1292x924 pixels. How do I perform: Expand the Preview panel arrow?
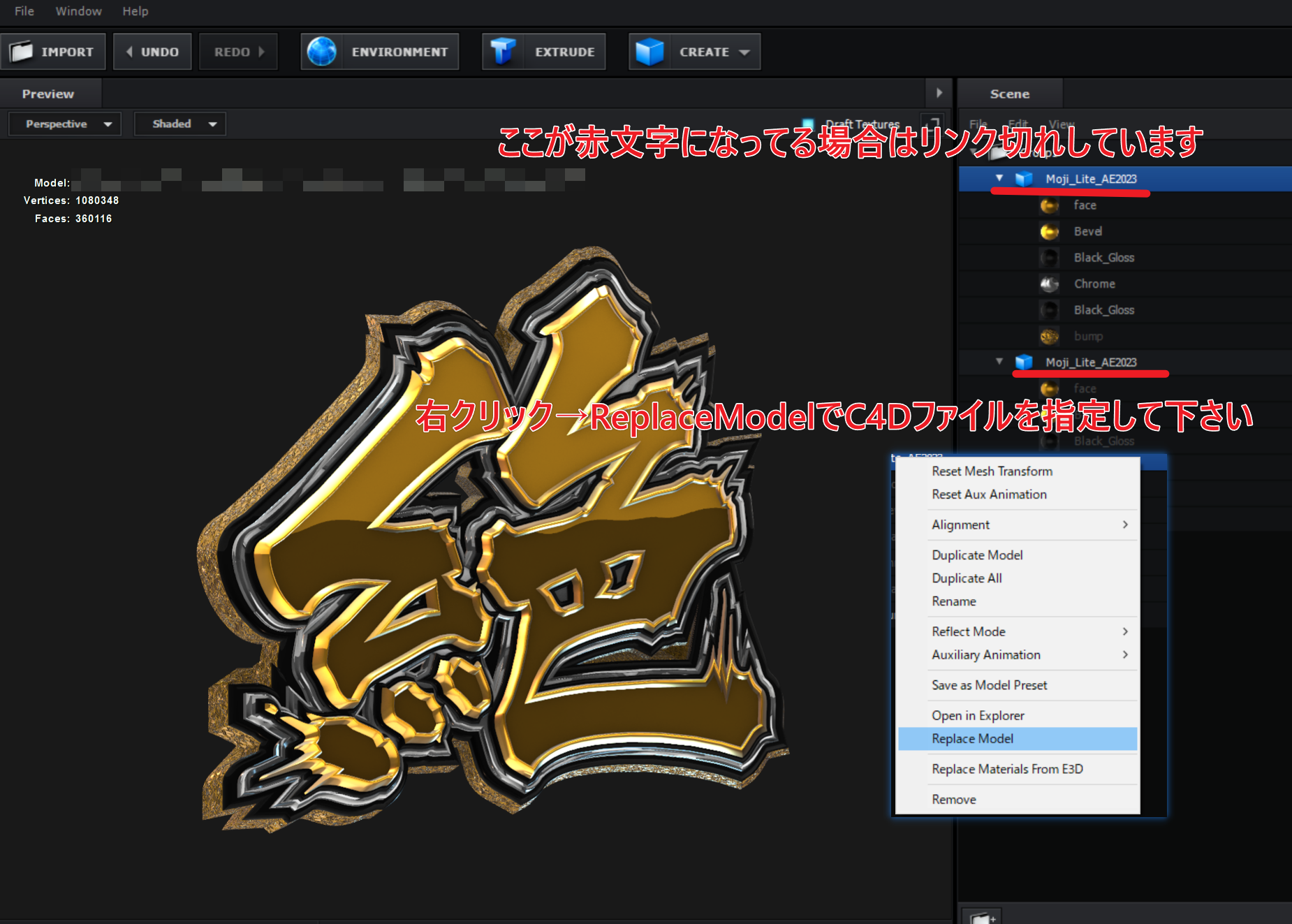point(939,93)
